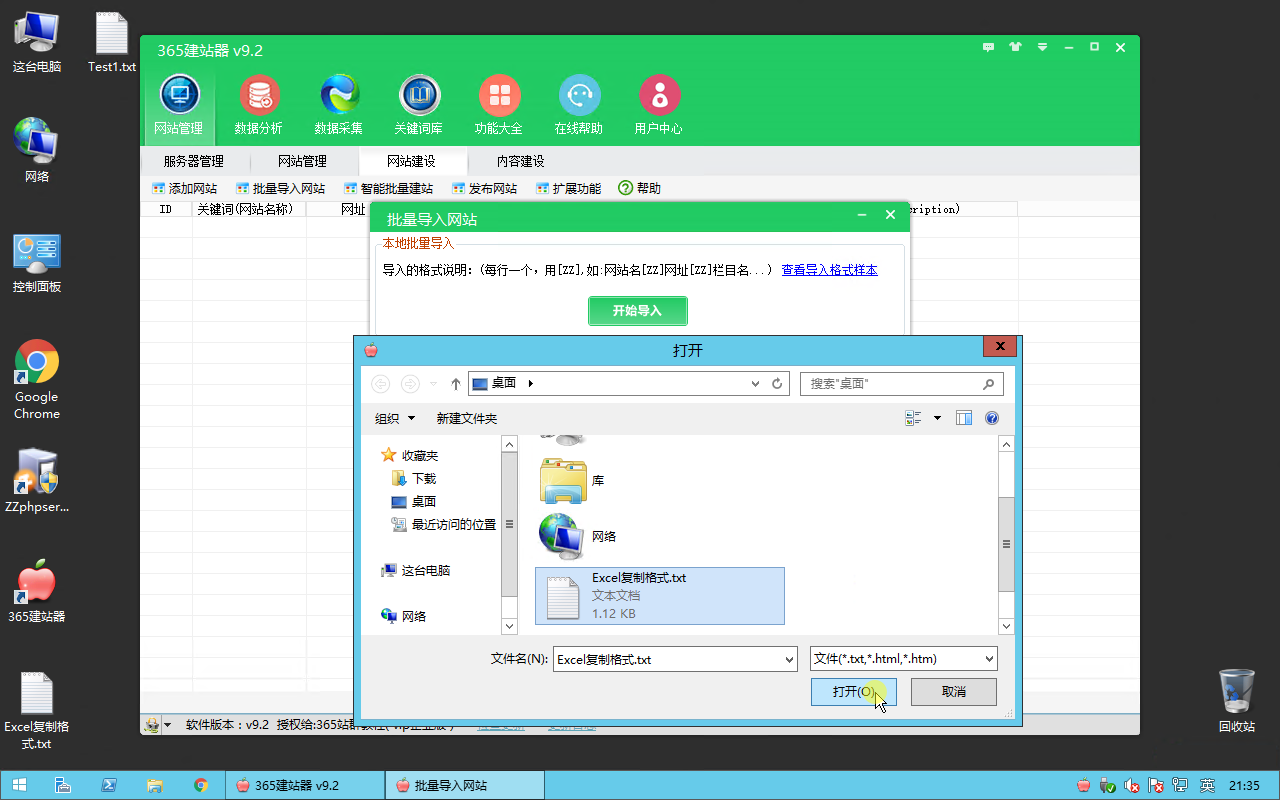
Task: Open the 关键词库 module
Action: coord(419,105)
